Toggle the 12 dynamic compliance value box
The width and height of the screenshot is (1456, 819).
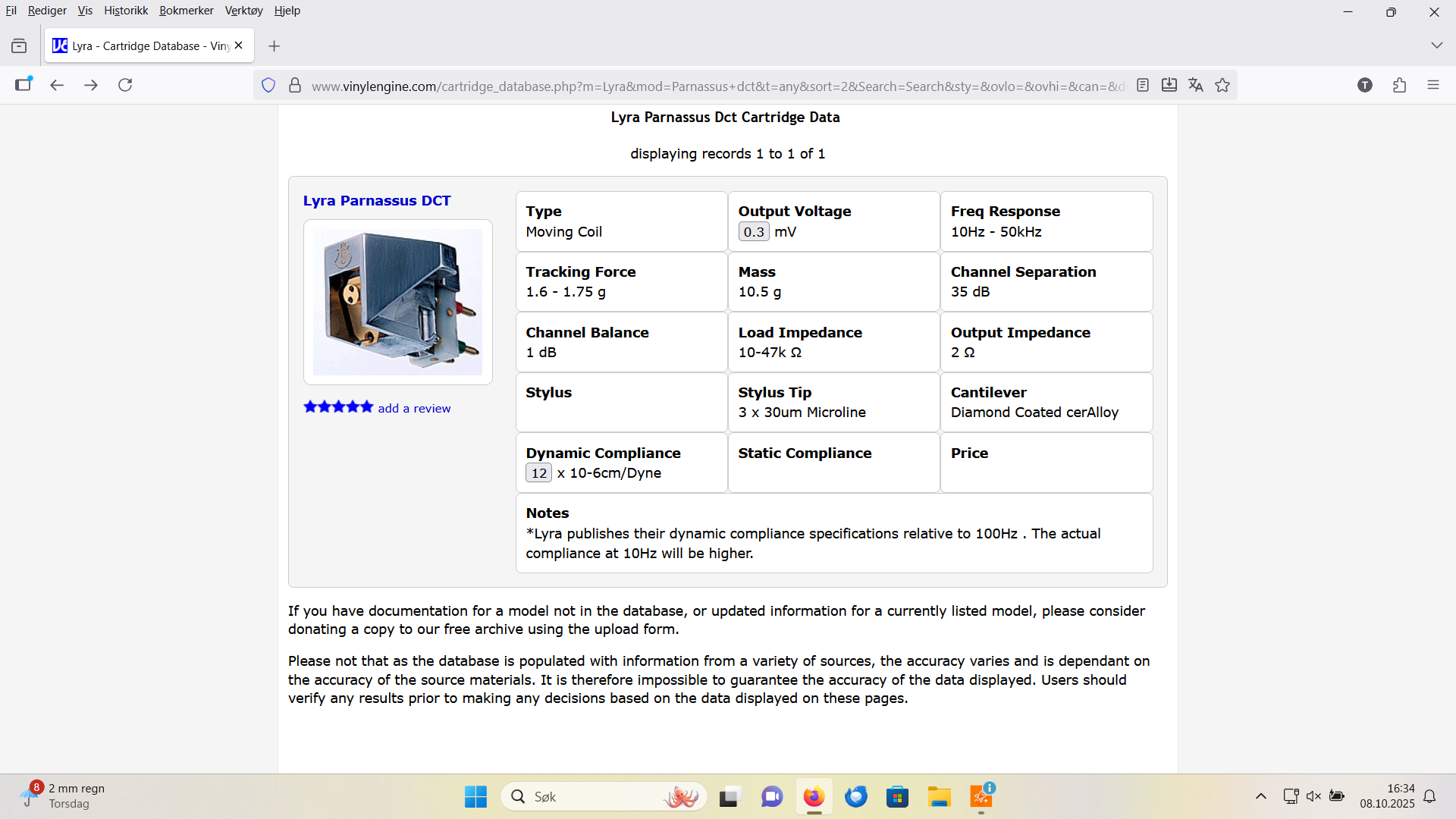pos(538,473)
